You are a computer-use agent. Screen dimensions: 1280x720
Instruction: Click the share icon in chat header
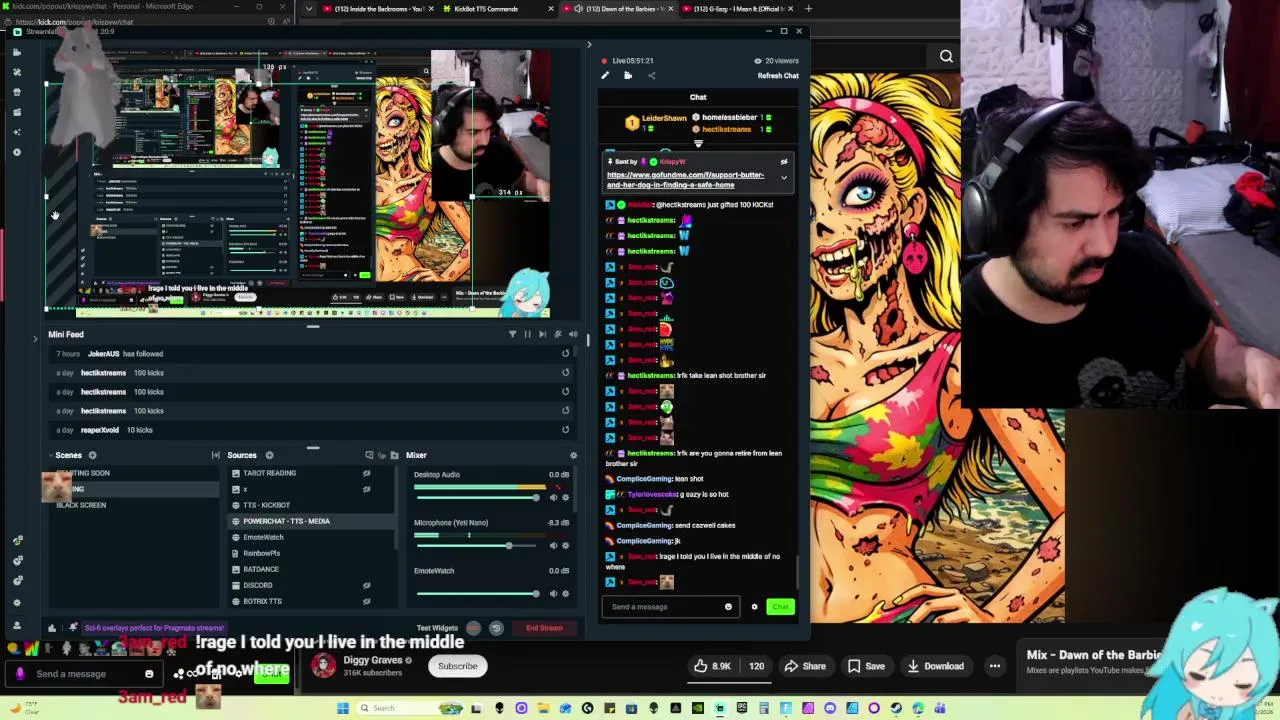(651, 76)
